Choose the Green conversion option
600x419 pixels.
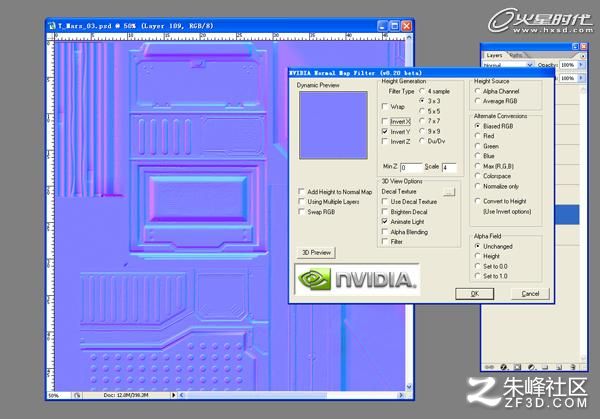tap(477, 146)
